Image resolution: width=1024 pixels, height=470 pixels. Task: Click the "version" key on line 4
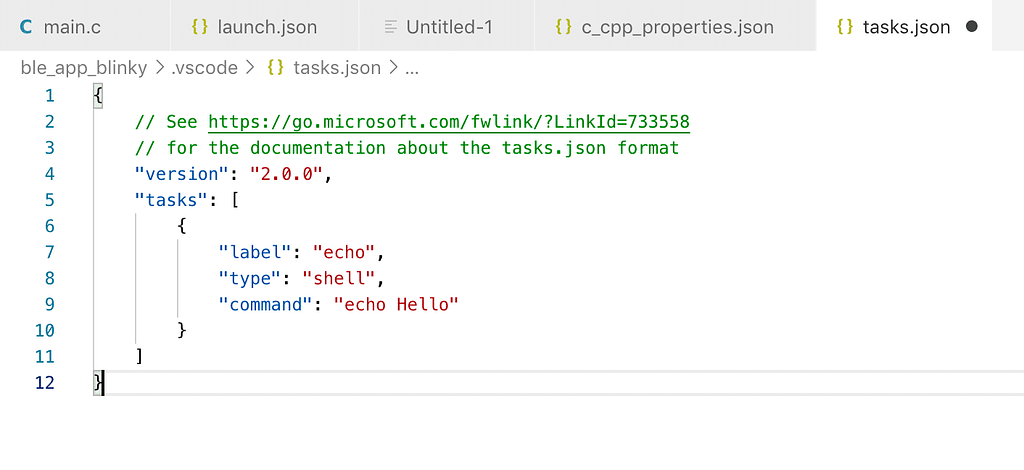(176, 174)
